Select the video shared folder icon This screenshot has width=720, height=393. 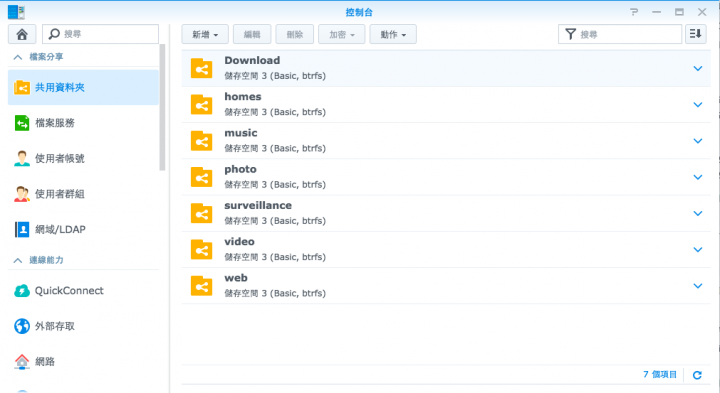[202, 250]
